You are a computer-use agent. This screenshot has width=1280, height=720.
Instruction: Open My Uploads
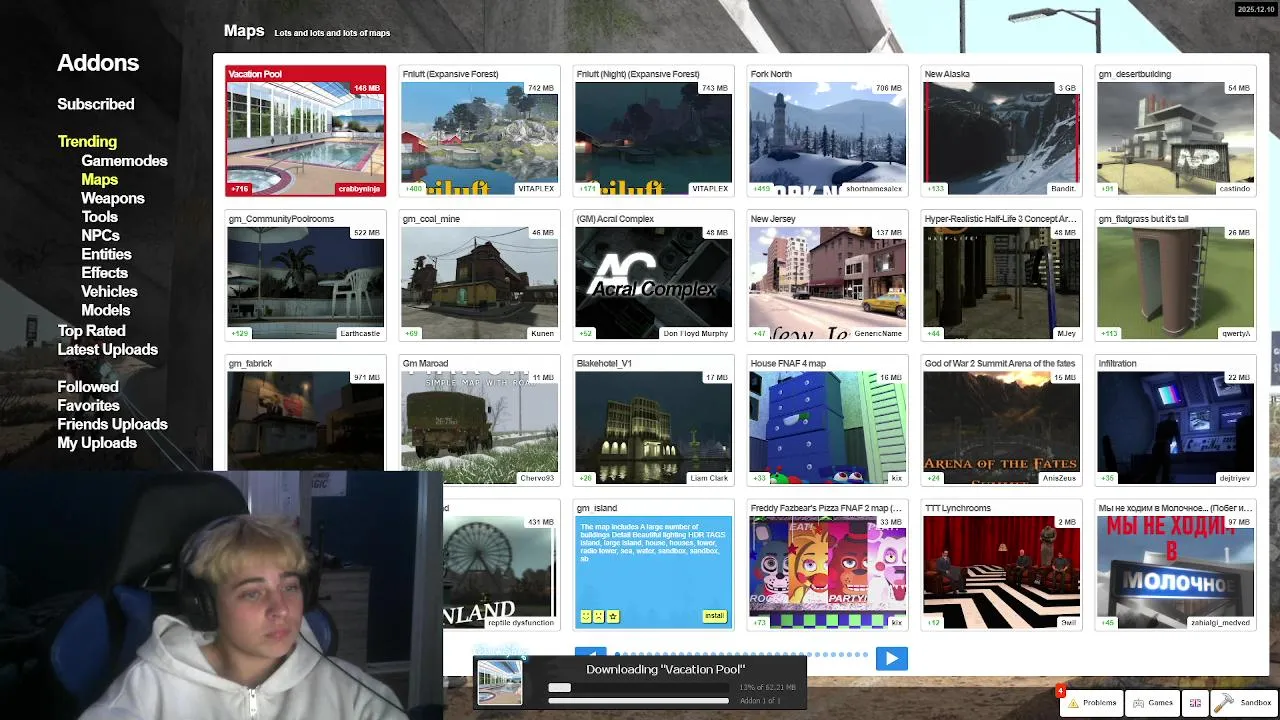coord(97,443)
